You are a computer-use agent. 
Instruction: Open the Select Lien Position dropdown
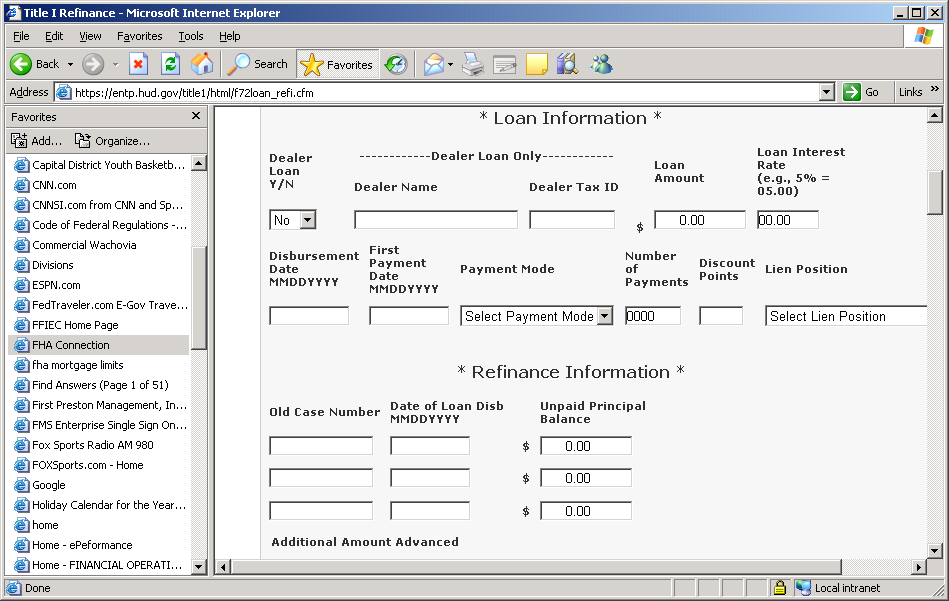coord(846,316)
